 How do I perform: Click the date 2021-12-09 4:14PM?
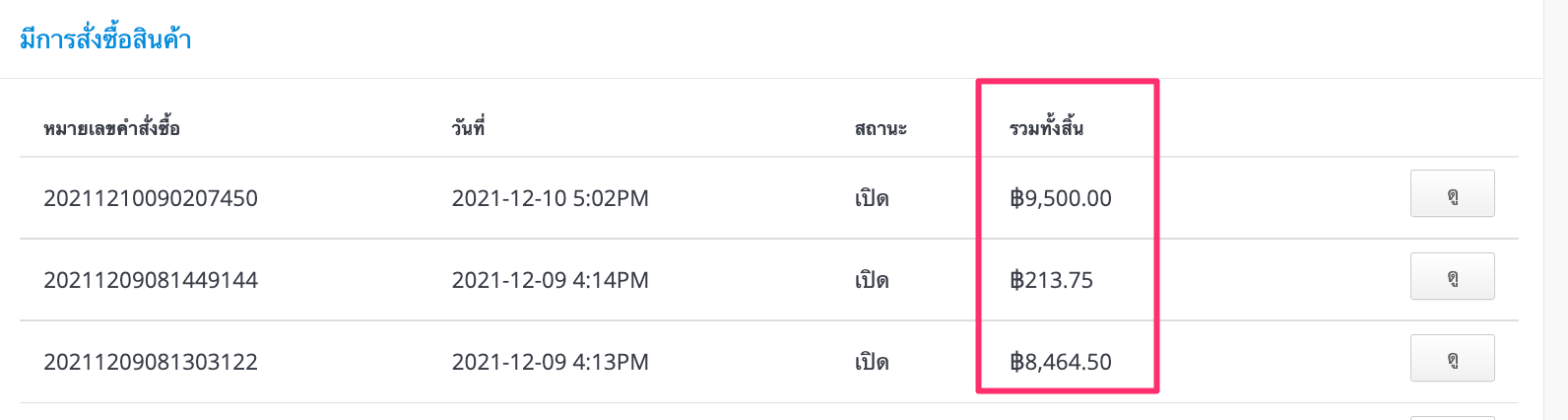[x=550, y=280]
